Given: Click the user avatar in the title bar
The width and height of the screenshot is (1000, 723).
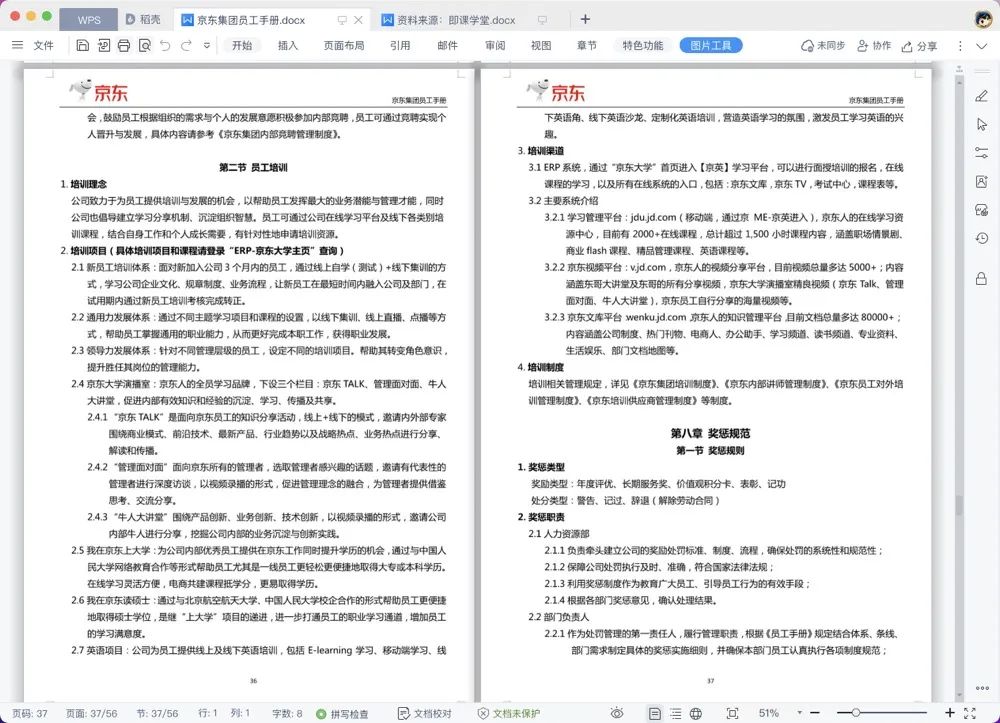Looking at the screenshot, I should coord(983,18).
